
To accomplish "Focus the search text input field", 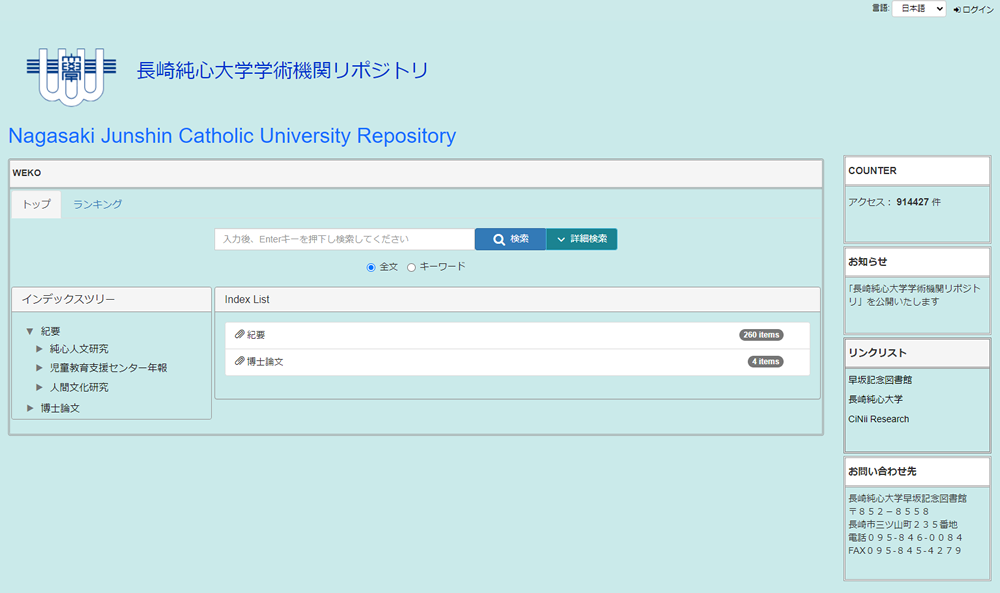I will click(x=344, y=239).
